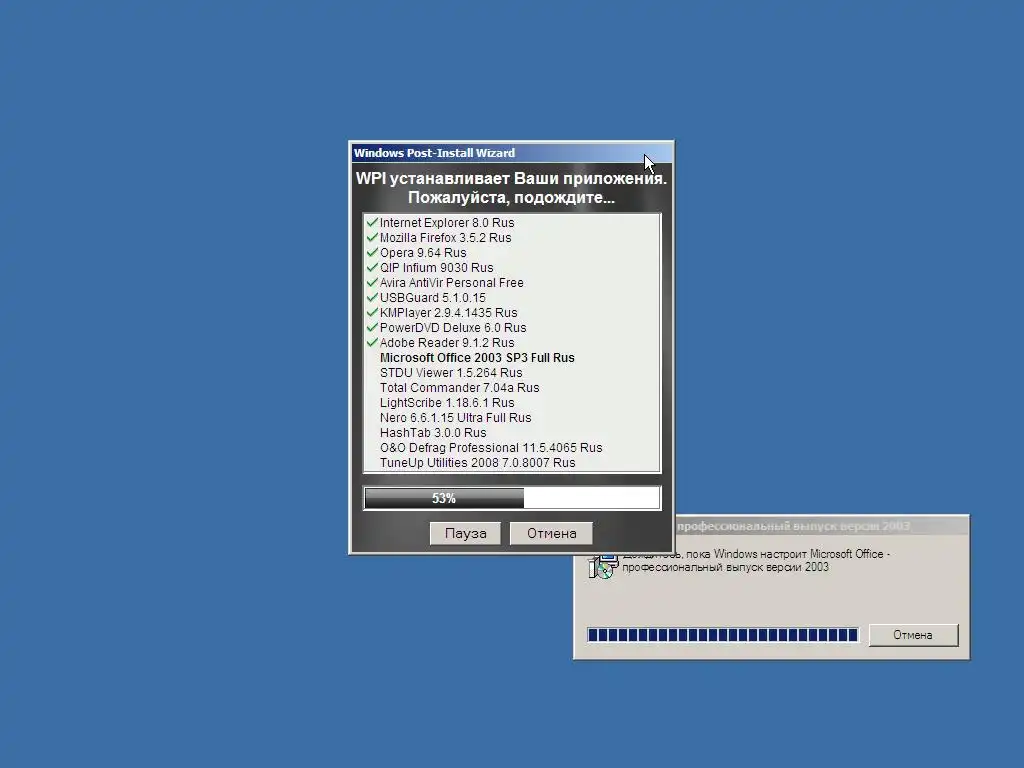Viewport: 1024px width, 768px height.
Task: Select PowerDVD Deluxe 6.0 Rus entry
Action: (453, 328)
